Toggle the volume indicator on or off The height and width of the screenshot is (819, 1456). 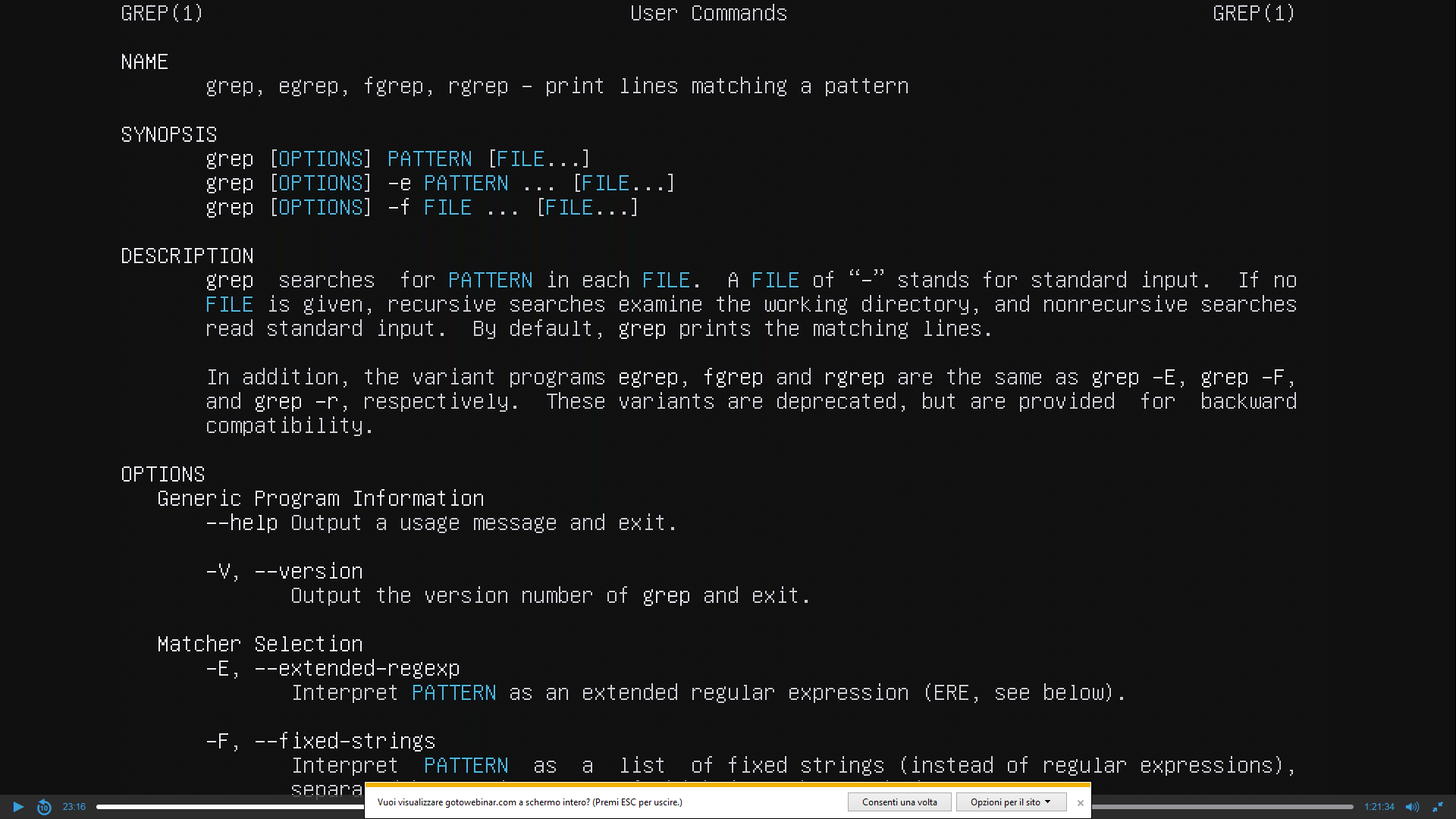[1411, 807]
